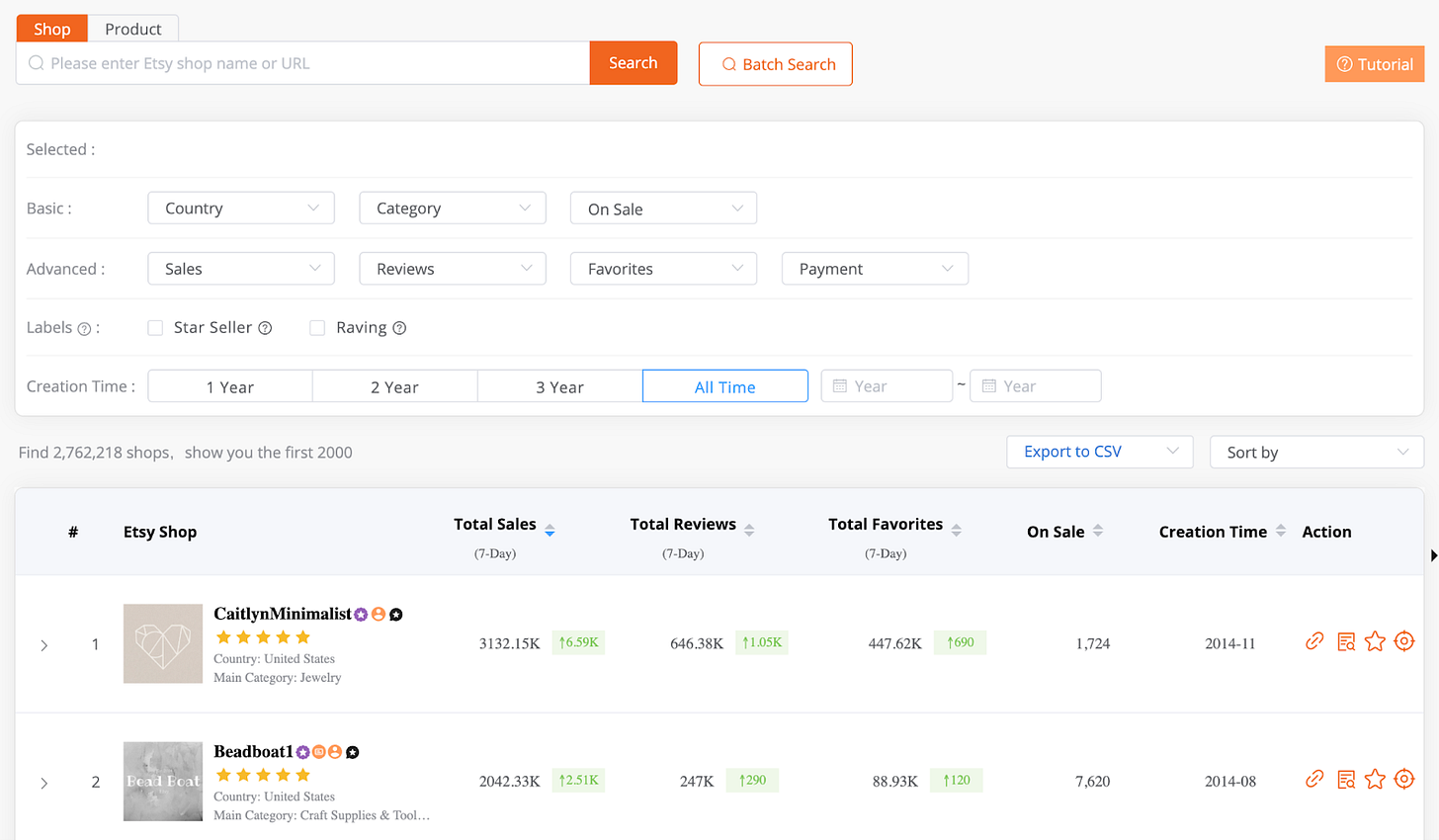Click purple star seller badge next to Beadboat1
Screen dimensions: 1439x840
tap(303, 752)
